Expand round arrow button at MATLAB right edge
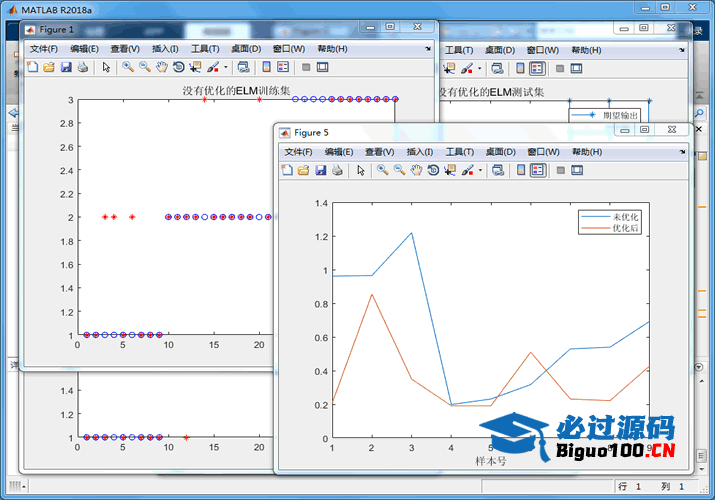Screen dimensions: 715x500 (x=699, y=367)
